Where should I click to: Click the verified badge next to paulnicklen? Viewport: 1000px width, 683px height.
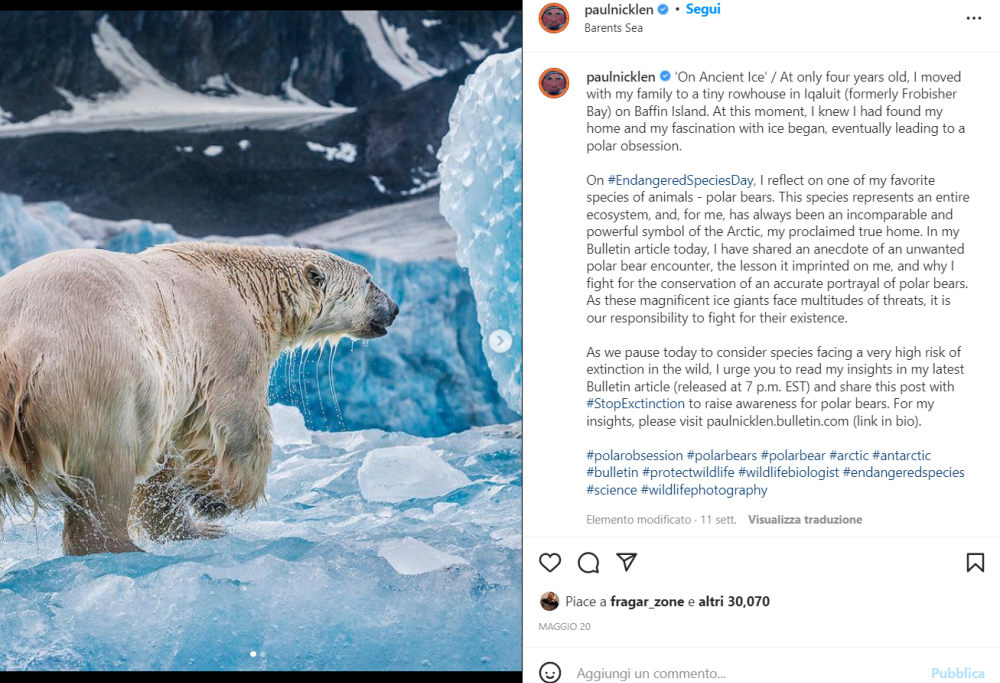pyautogui.click(x=662, y=8)
